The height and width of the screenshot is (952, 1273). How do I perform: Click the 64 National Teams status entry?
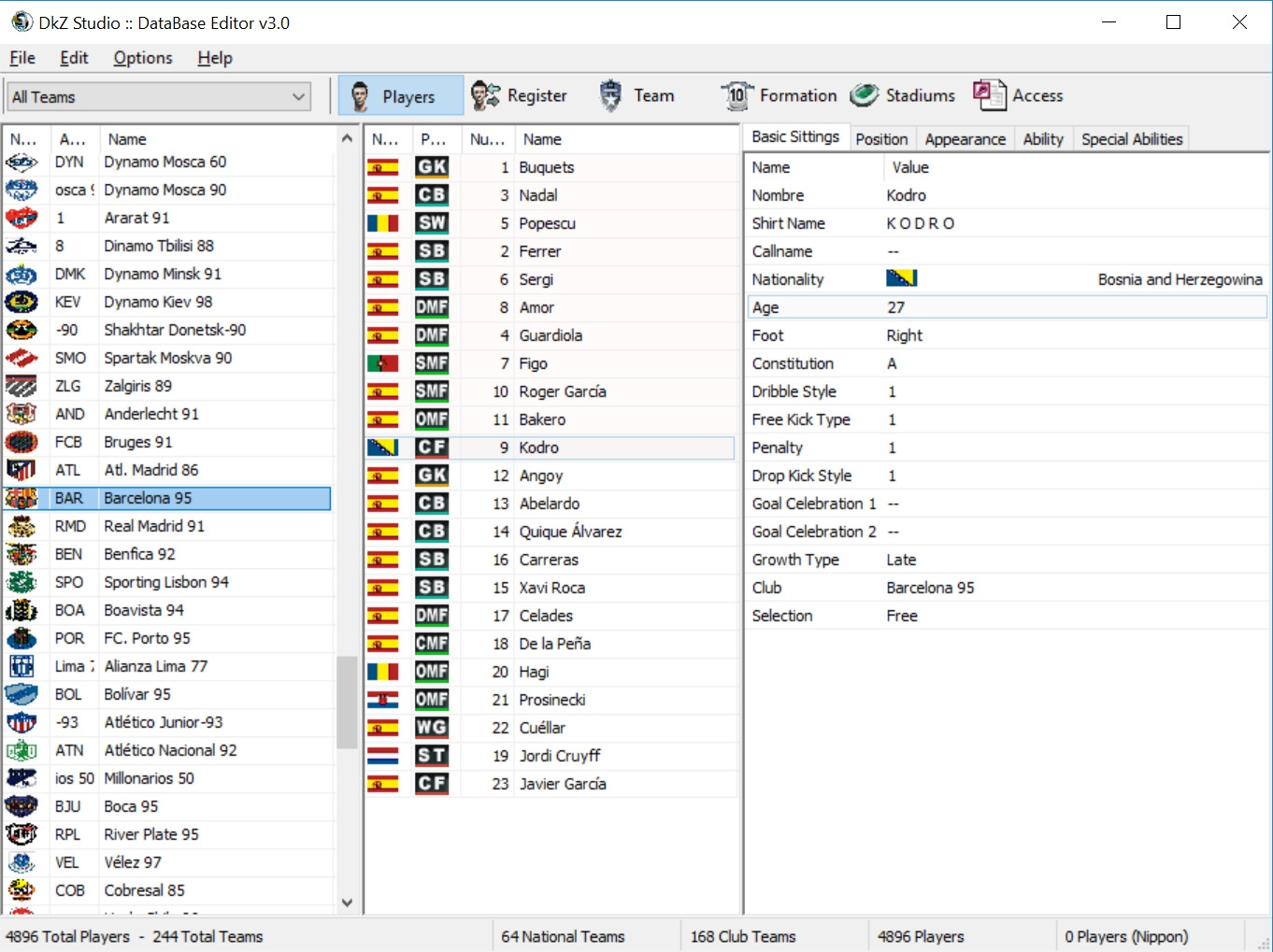(563, 936)
